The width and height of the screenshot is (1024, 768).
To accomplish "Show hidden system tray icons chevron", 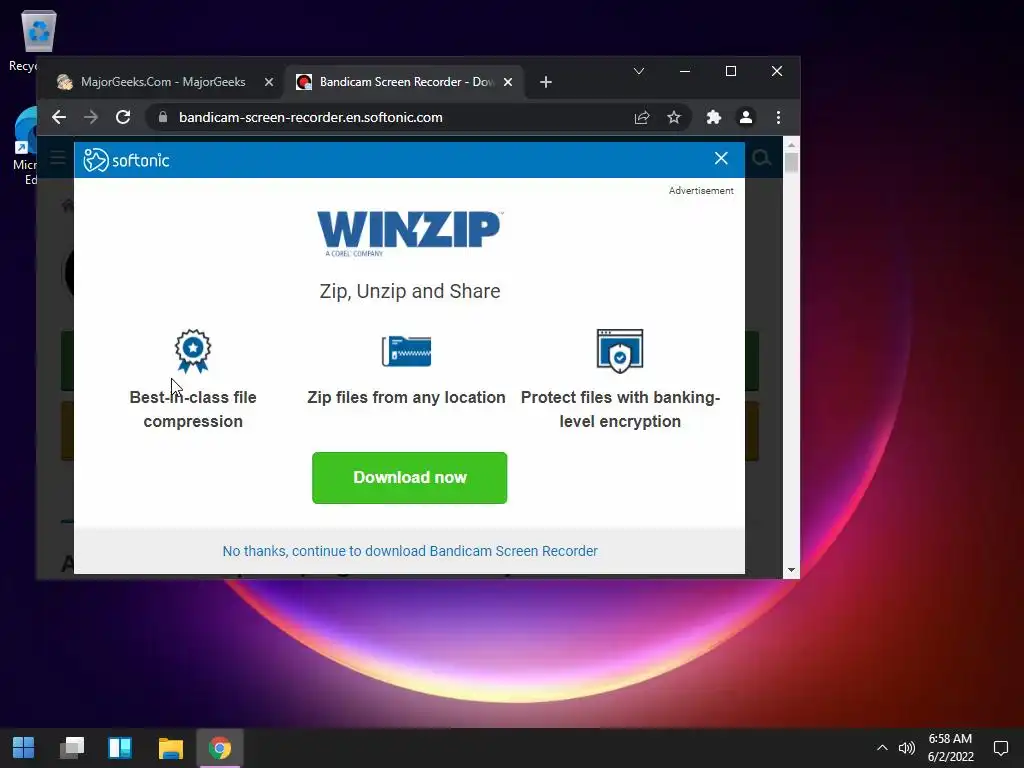I will point(882,748).
